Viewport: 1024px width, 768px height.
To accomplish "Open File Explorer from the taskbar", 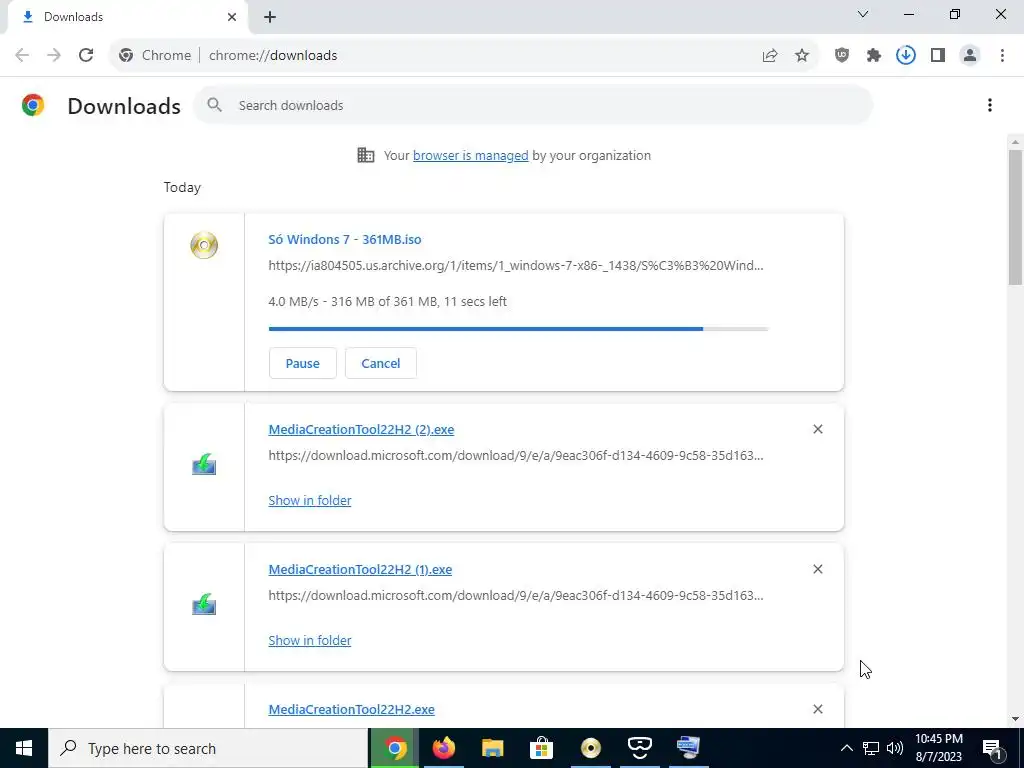I will pos(493,748).
